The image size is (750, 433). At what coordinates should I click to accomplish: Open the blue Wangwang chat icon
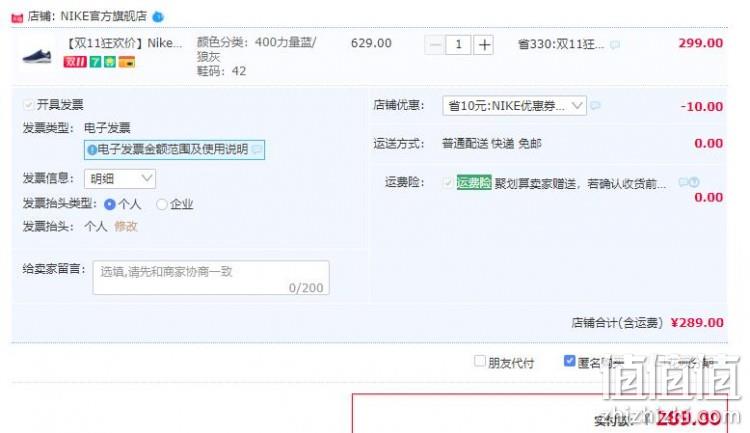(158, 17)
